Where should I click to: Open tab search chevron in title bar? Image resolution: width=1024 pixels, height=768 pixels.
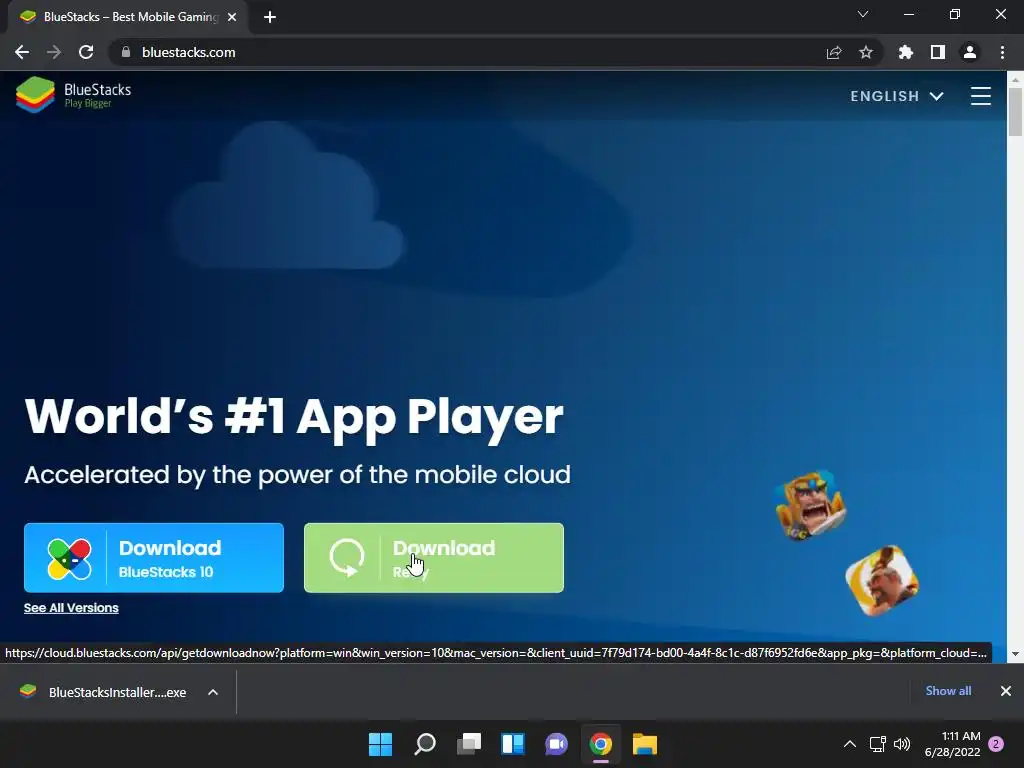[863, 14]
